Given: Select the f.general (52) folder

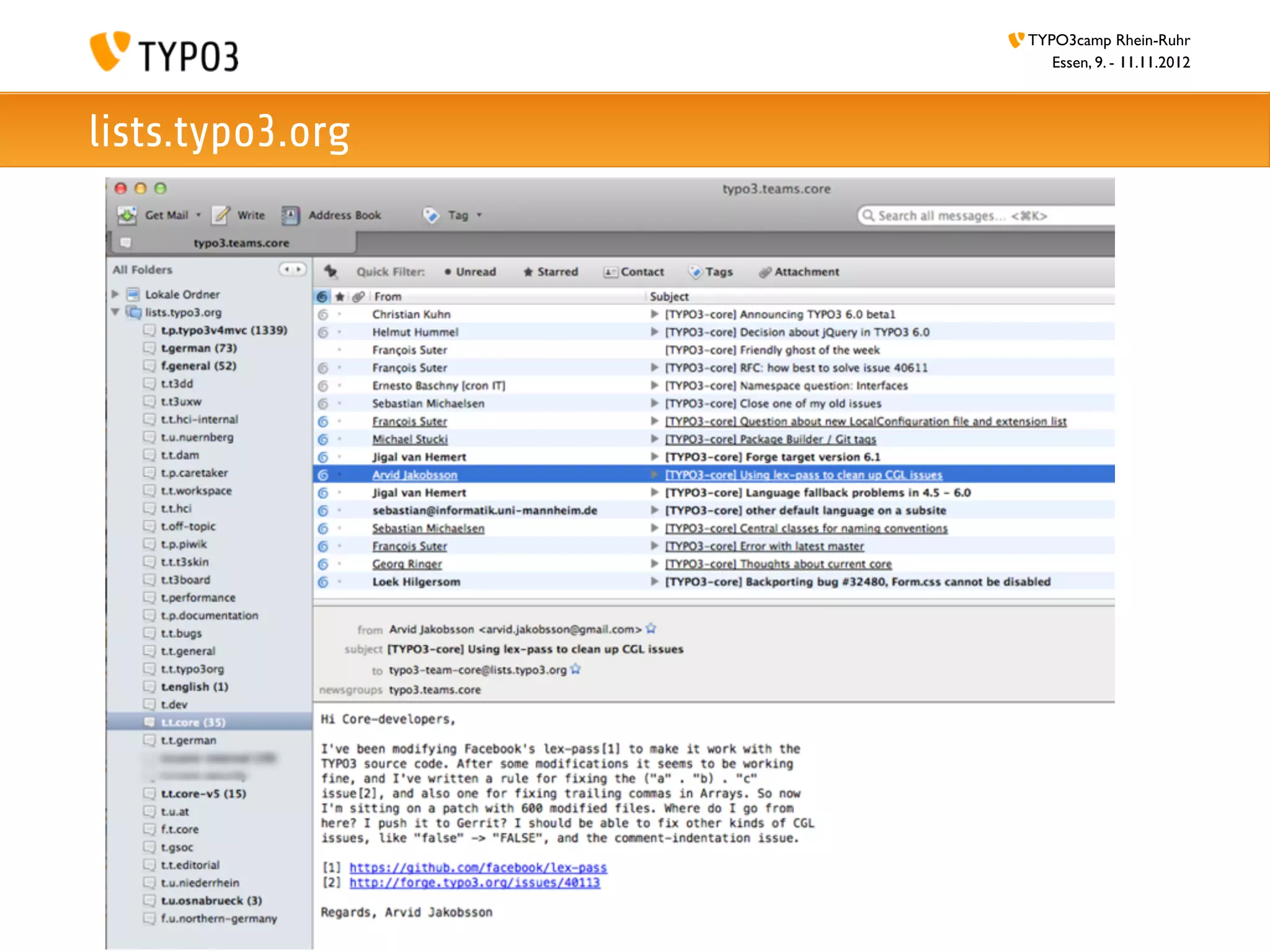Looking at the screenshot, I should click(198, 366).
